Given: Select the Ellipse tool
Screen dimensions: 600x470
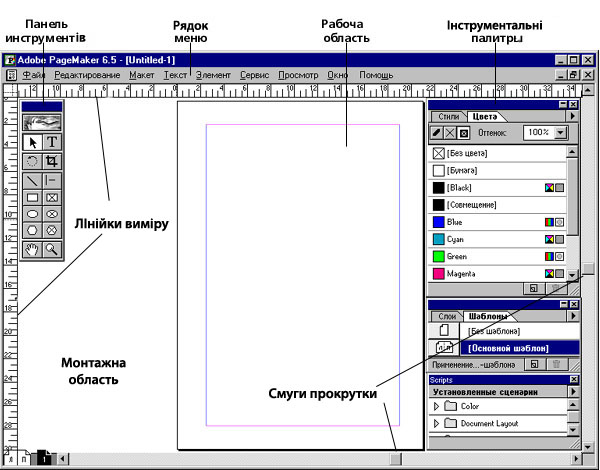Looking at the screenshot, I should [33, 214].
